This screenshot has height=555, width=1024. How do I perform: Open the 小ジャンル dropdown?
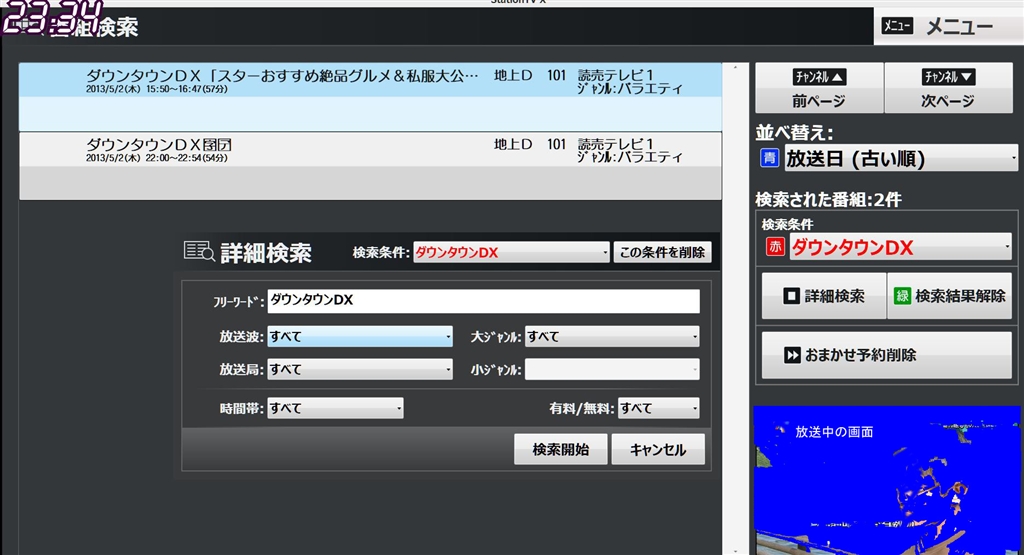point(612,369)
